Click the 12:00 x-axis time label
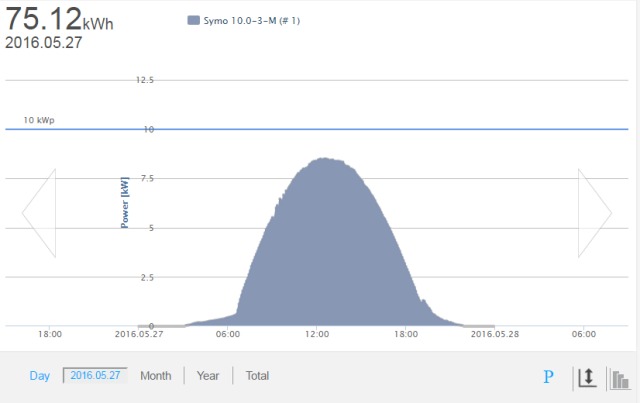The height and width of the screenshot is (403, 640). coord(318,334)
